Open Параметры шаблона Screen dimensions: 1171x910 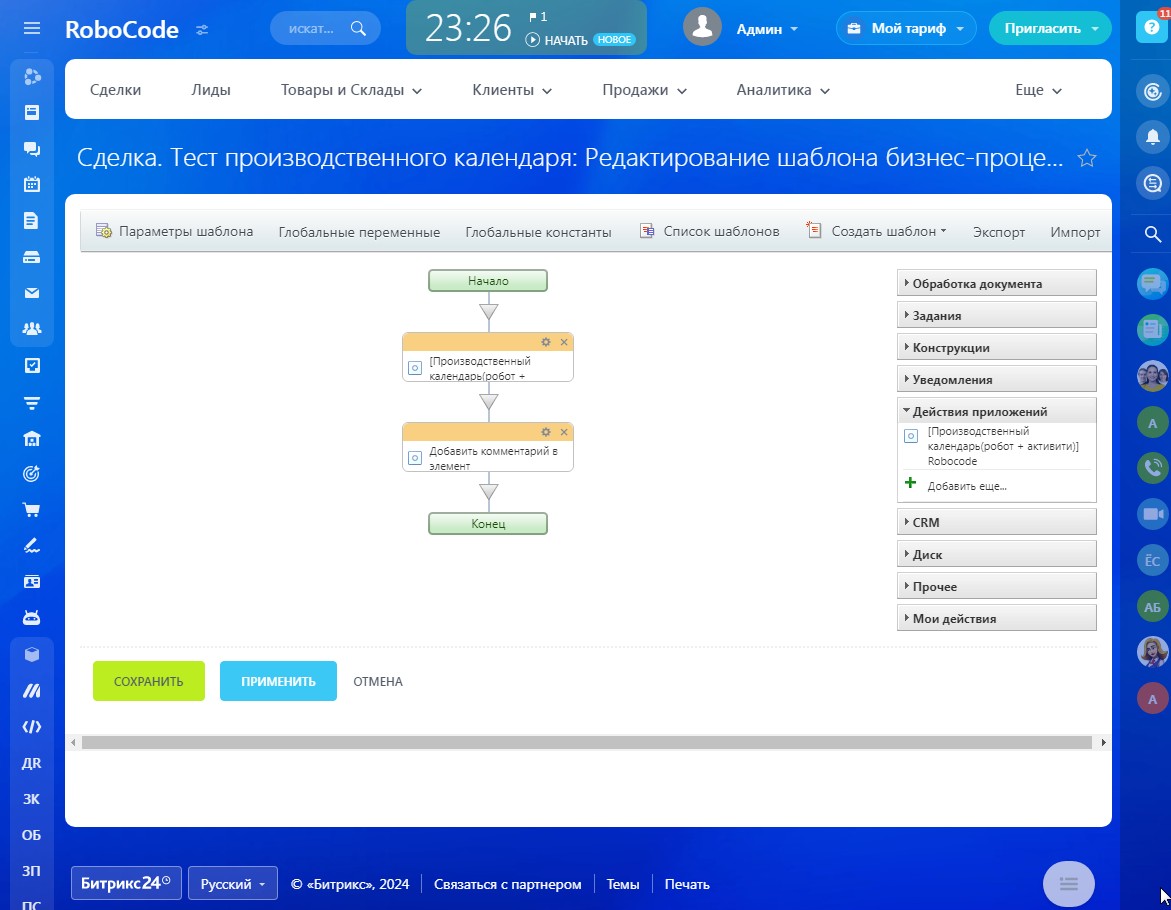pyautogui.click(x=174, y=231)
